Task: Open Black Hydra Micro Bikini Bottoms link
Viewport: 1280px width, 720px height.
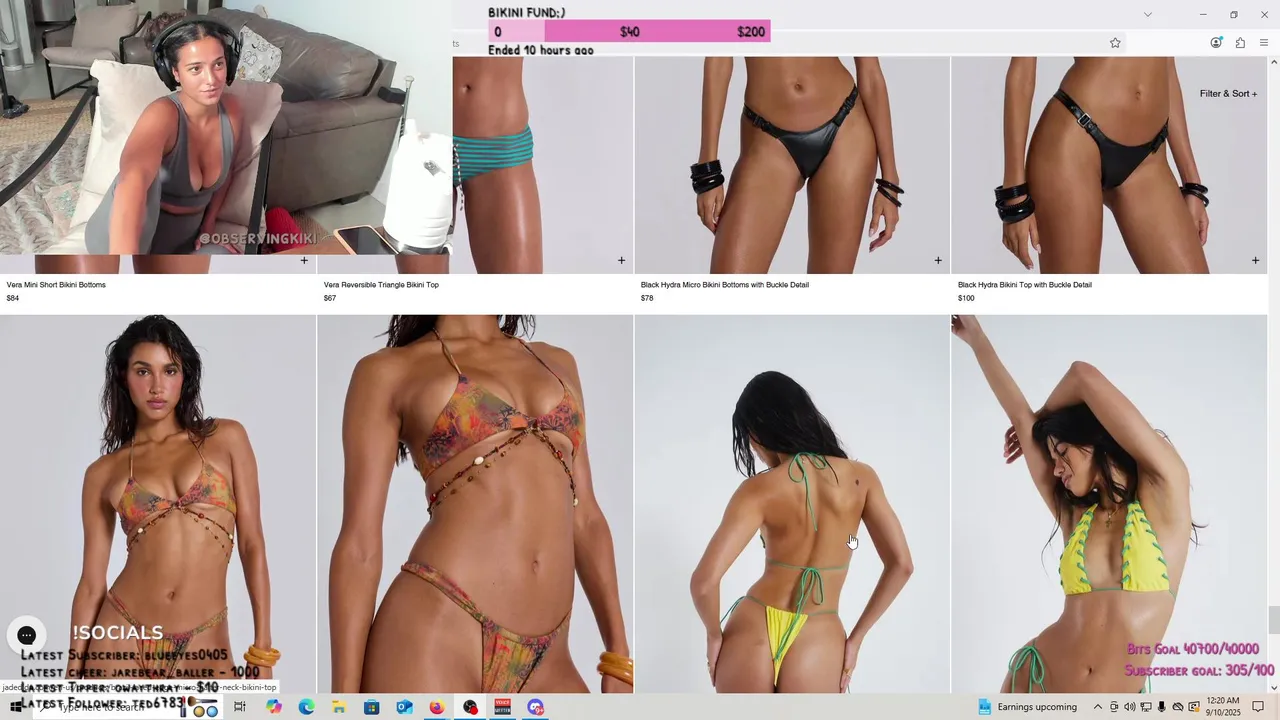Action: coord(725,285)
